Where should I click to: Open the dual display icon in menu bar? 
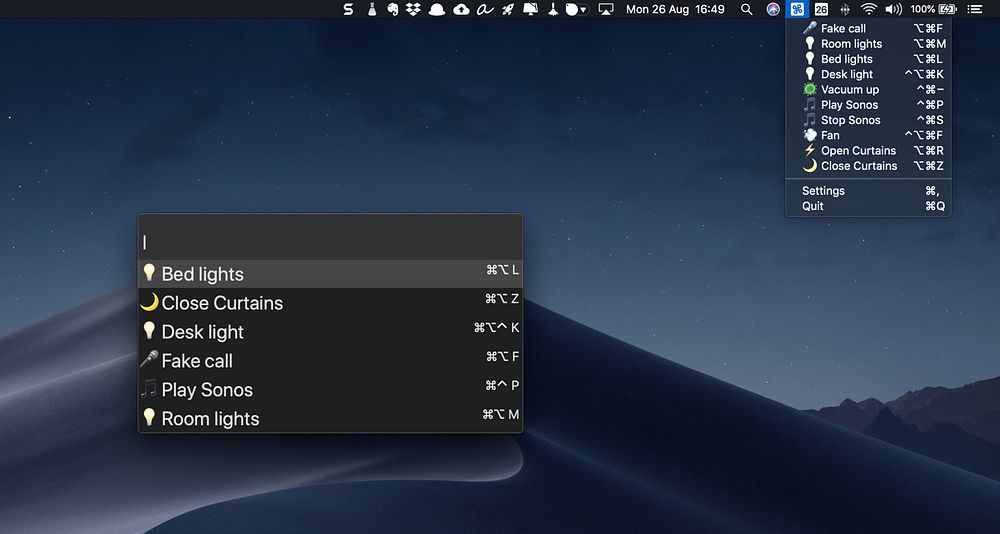530,9
